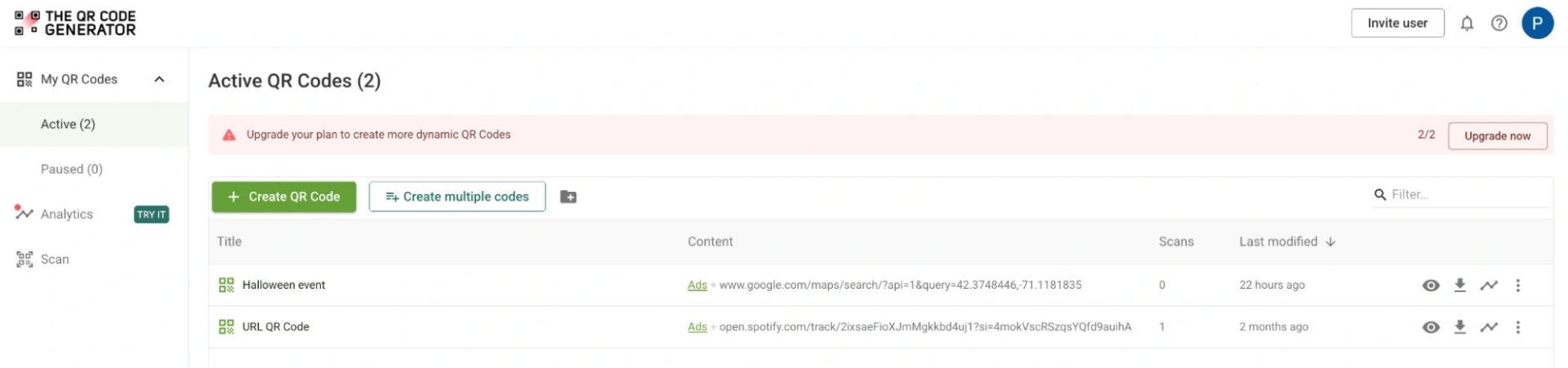Viewport: 1568px width, 368px height.
Task: Download the Halloween event QR code
Action: 1460,285
